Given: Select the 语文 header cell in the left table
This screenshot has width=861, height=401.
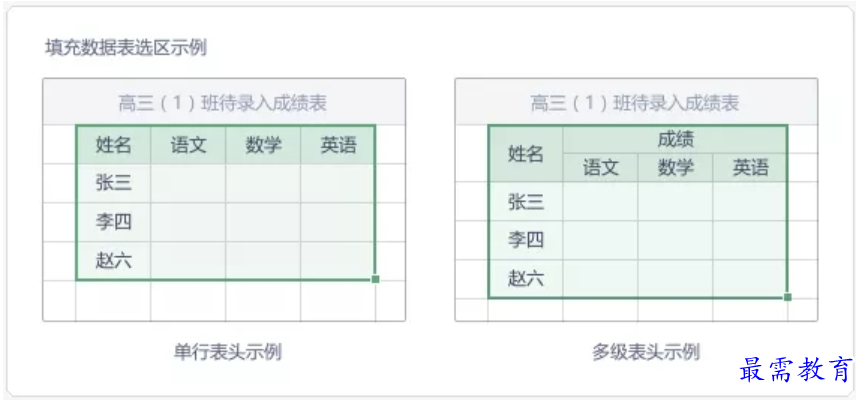Looking at the screenshot, I should 188,145.
